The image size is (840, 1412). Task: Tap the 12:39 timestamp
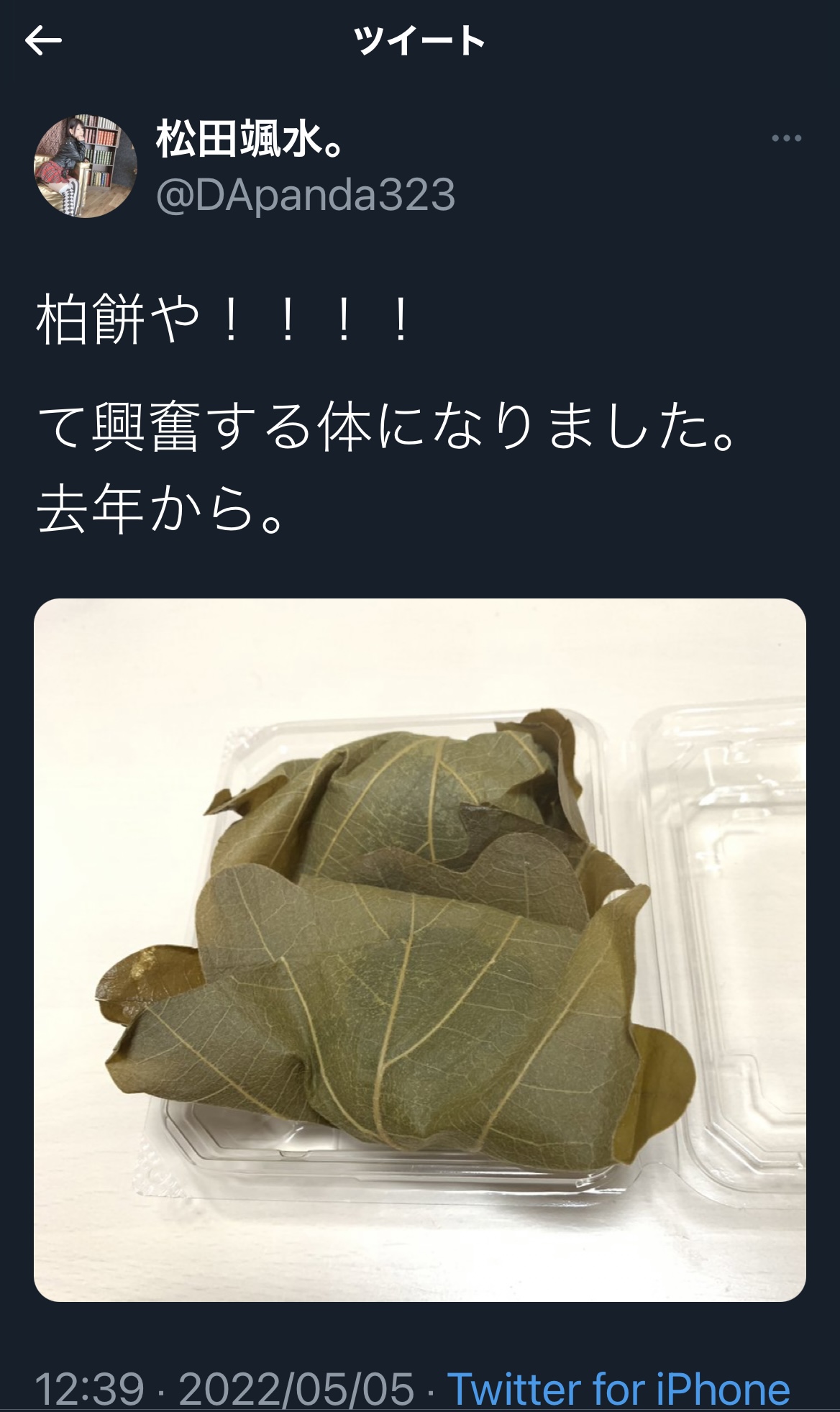[x=90, y=1389]
